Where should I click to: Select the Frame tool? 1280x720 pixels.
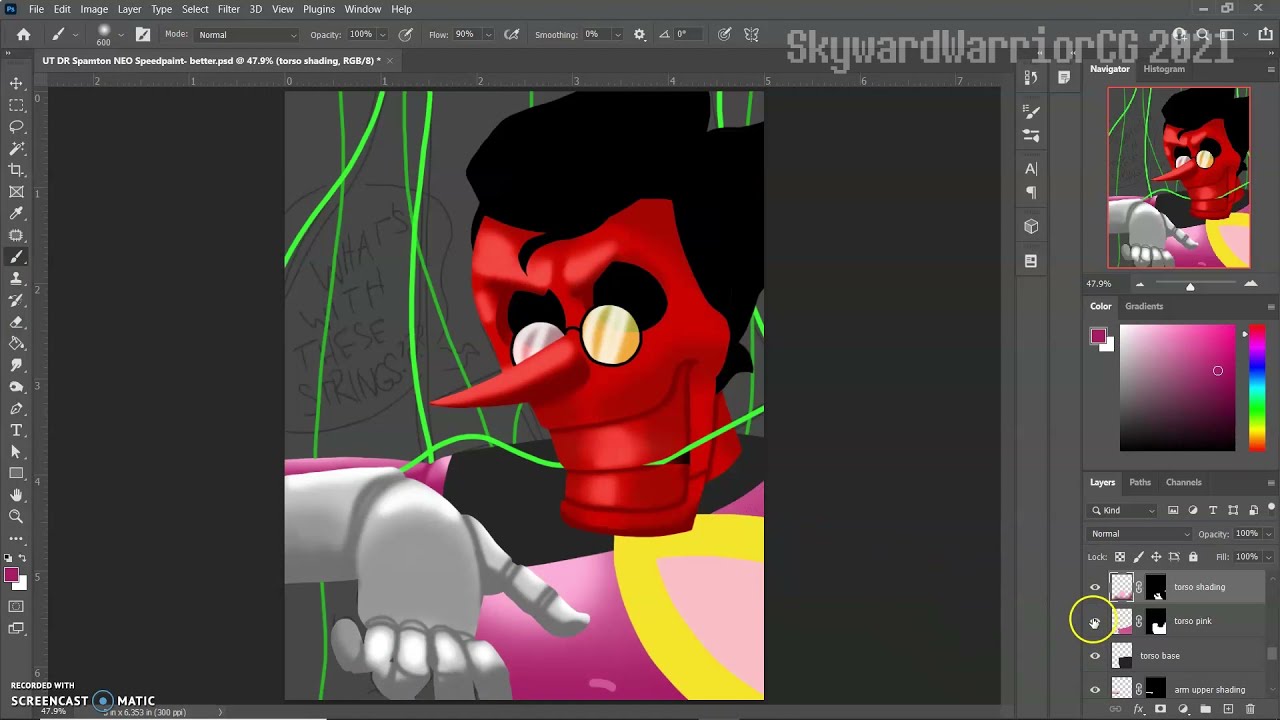tap(16, 192)
